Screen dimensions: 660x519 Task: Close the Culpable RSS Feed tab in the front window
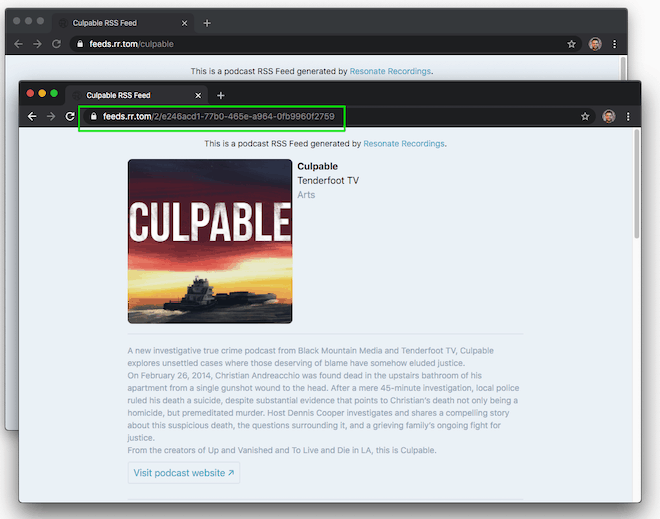(198, 96)
